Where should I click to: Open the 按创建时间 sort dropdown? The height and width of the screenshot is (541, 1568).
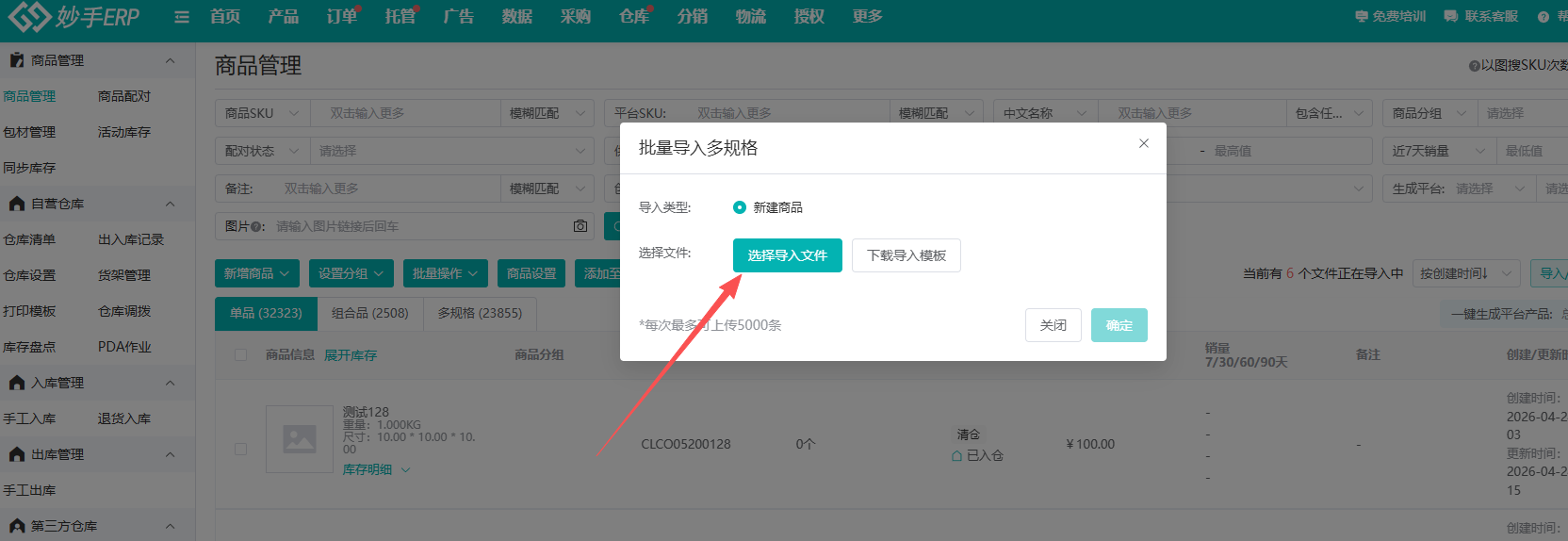(x=1465, y=273)
